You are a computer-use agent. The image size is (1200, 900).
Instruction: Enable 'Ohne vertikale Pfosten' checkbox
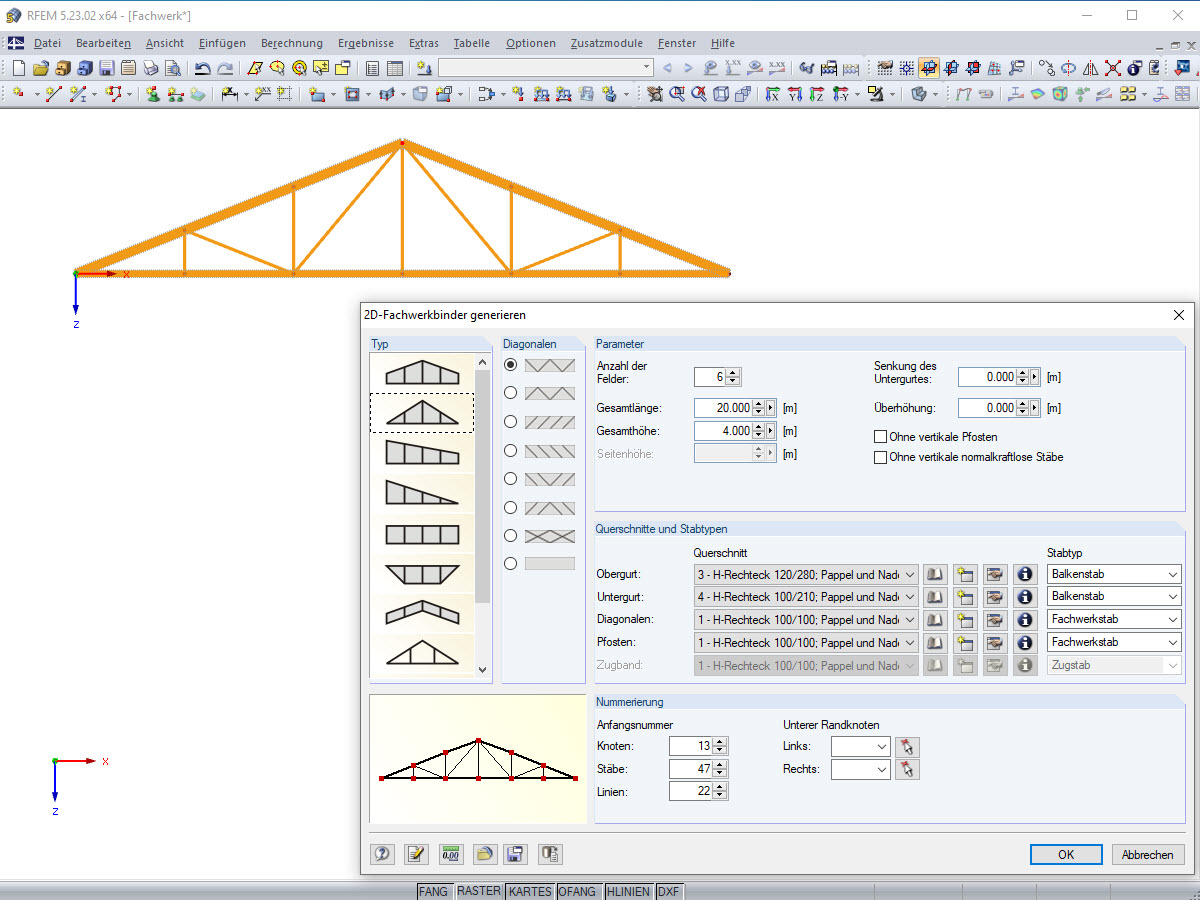[x=880, y=437]
